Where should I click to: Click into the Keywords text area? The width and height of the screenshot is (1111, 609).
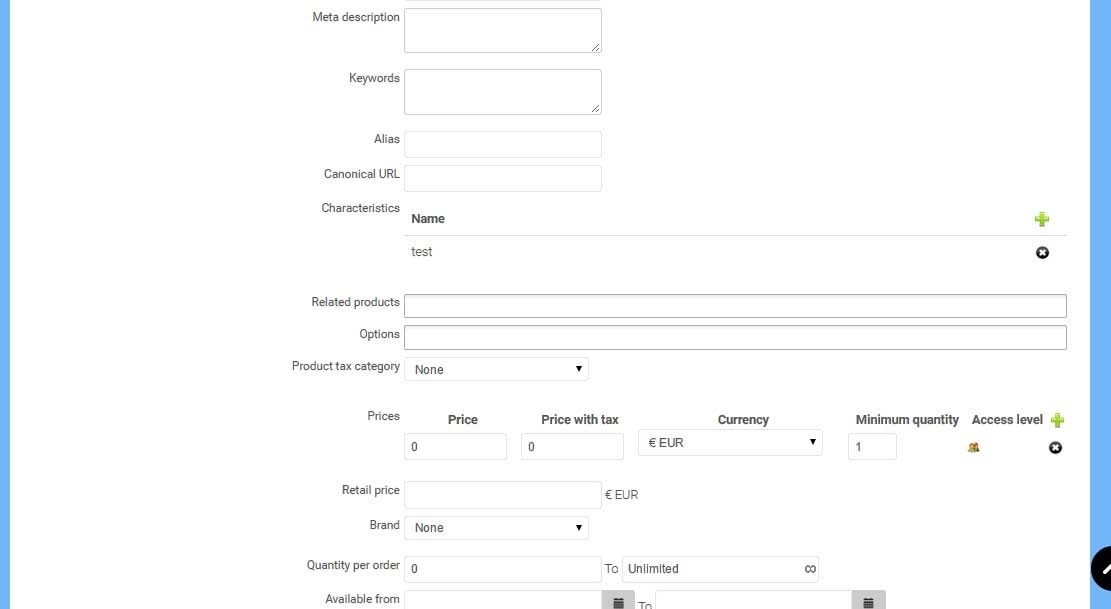(x=502, y=91)
